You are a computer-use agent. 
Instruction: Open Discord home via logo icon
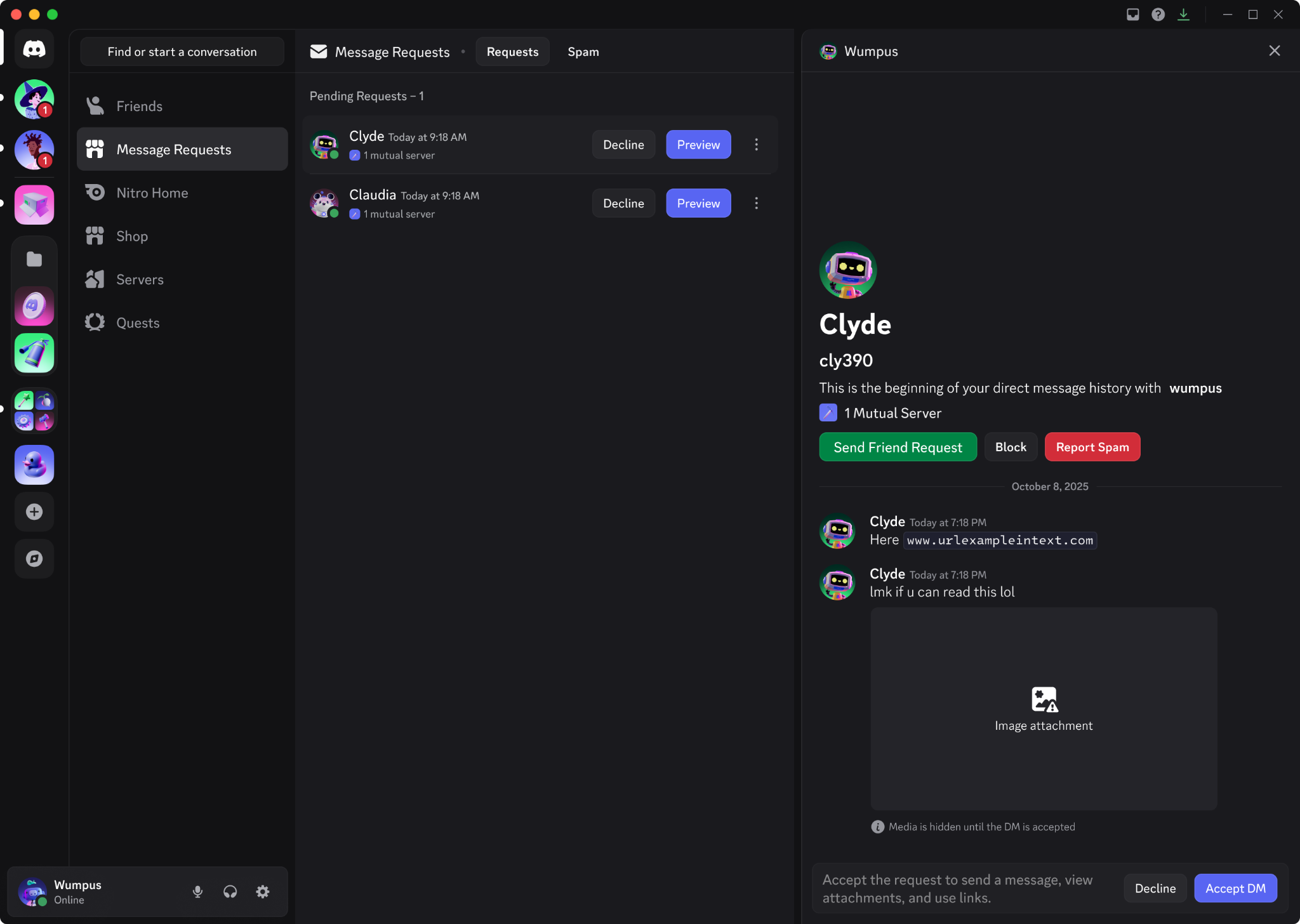pos(34,49)
